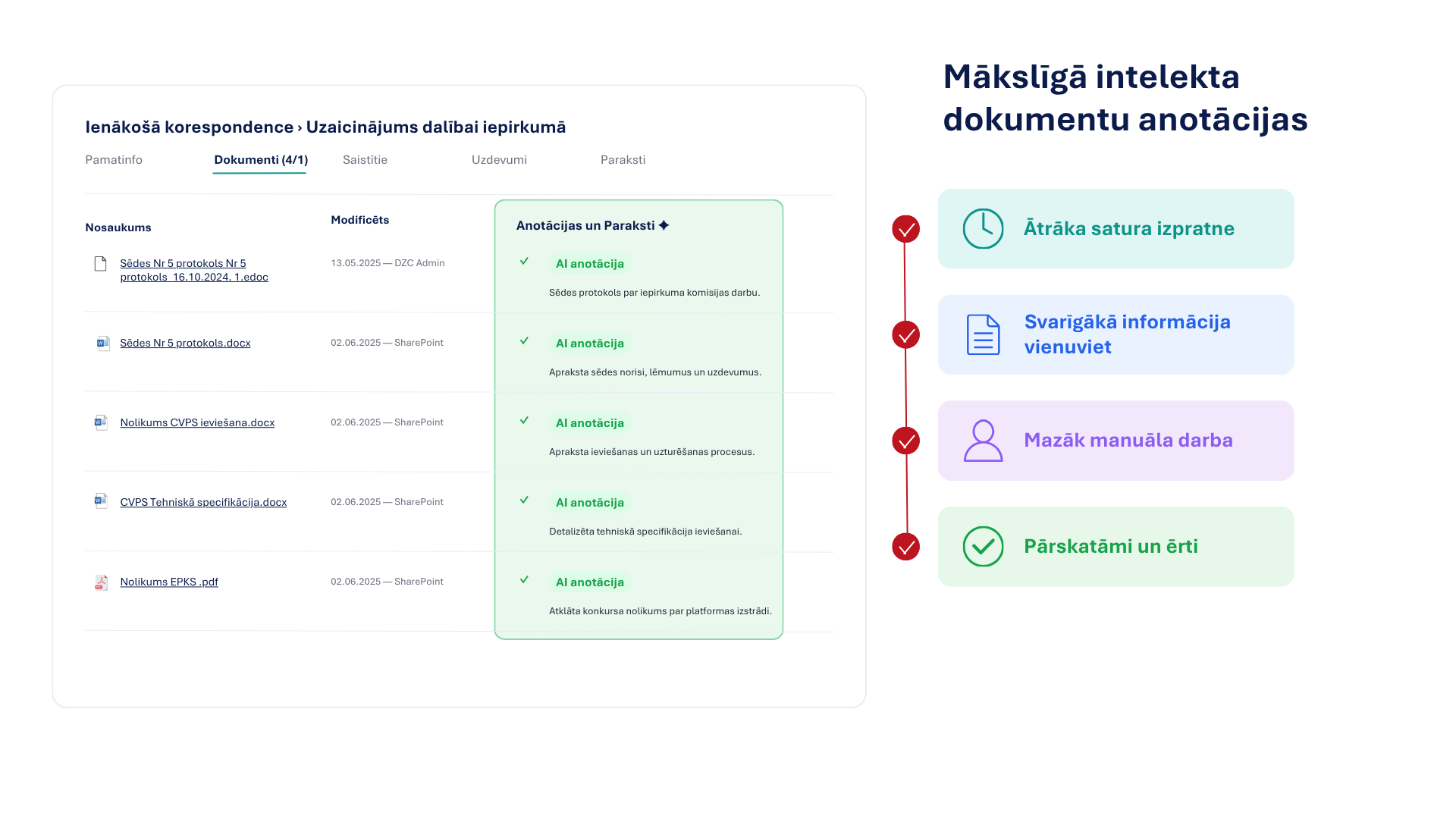This screenshot has height=819, width=1456.
Task: Click the modified date for Sēdes Nr 5 protokols.docx
Action: click(x=387, y=343)
